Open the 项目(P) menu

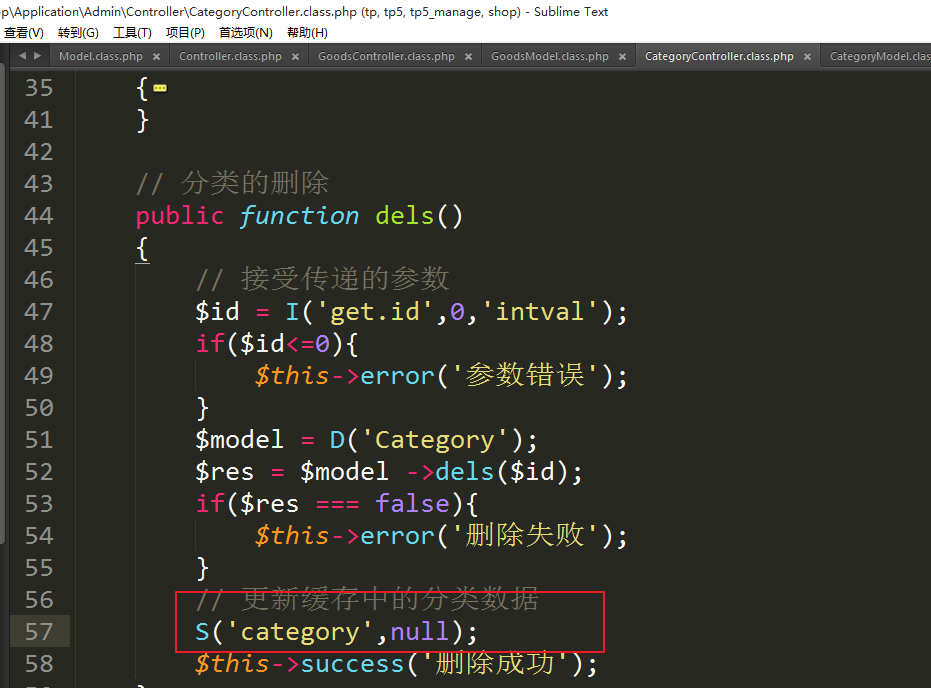185,33
